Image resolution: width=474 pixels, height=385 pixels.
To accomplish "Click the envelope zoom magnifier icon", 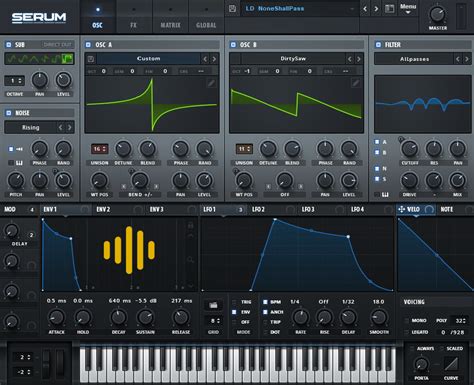I will point(190,259).
